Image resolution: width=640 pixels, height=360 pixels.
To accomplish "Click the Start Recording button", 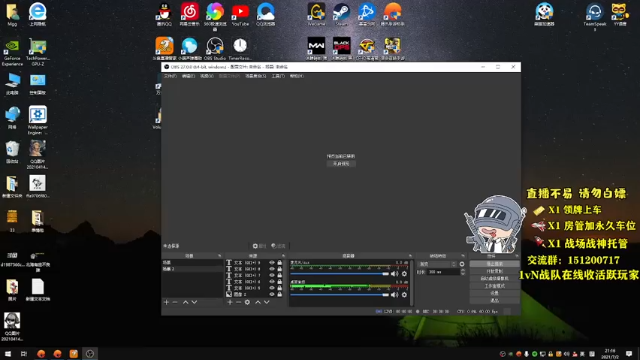I will [x=494, y=271].
